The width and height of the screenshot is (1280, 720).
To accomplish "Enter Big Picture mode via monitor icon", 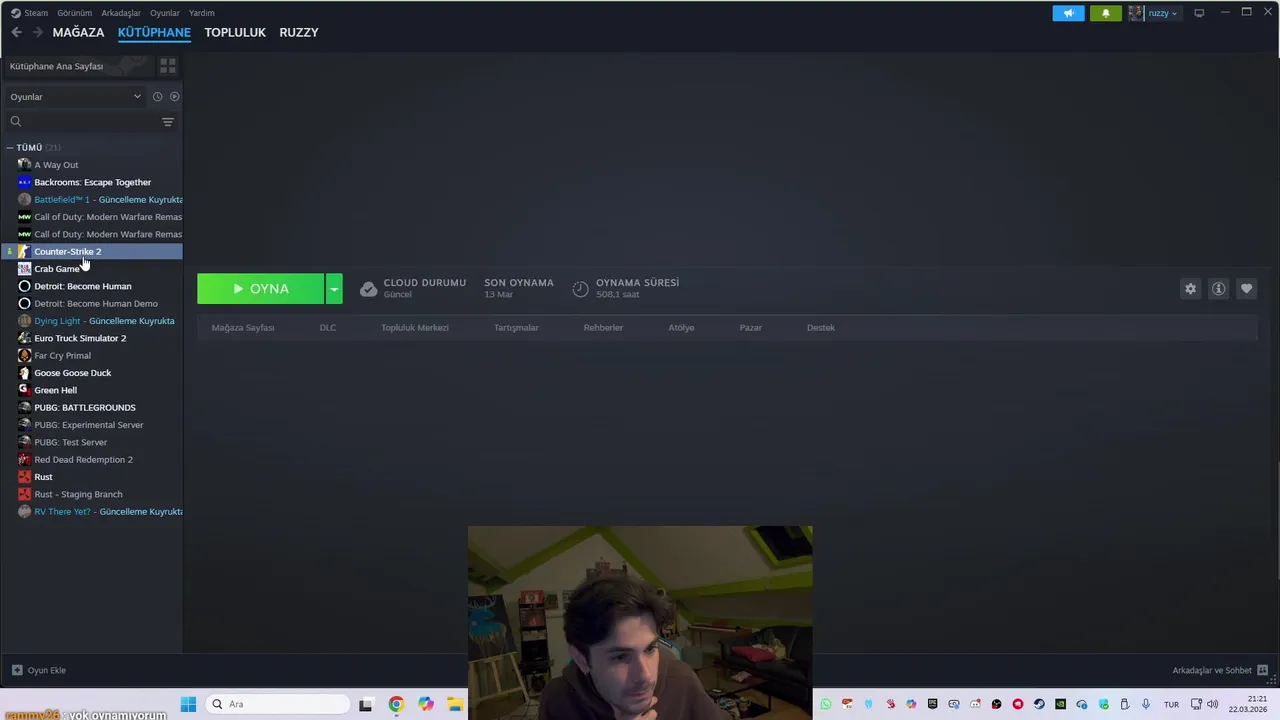I will 1199,13.
